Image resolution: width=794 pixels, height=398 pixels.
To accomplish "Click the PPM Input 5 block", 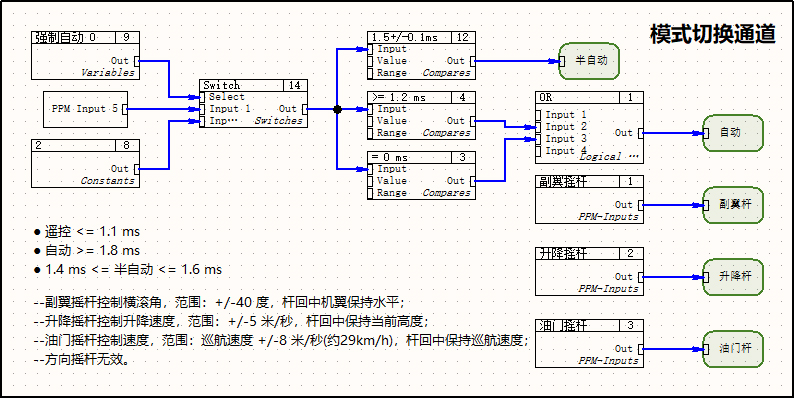I will [x=86, y=109].
